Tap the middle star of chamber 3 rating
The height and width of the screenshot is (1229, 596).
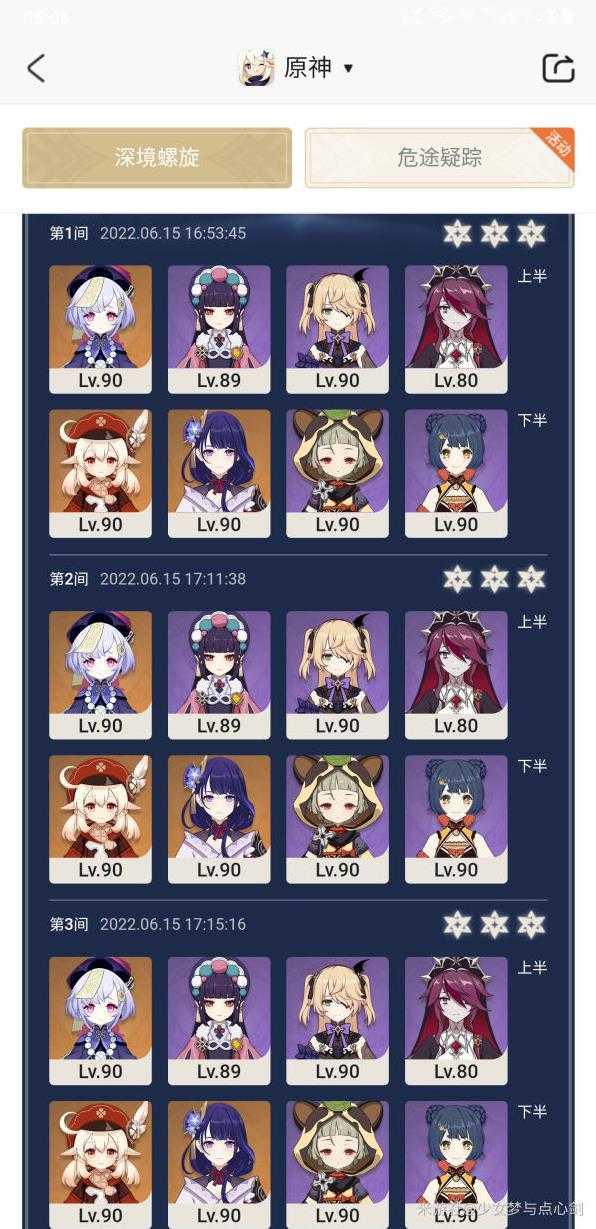[x=494, y=924]
